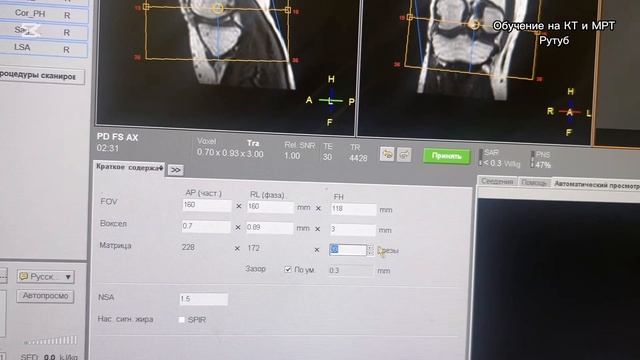Open the Русск... language dropdown

45,277
